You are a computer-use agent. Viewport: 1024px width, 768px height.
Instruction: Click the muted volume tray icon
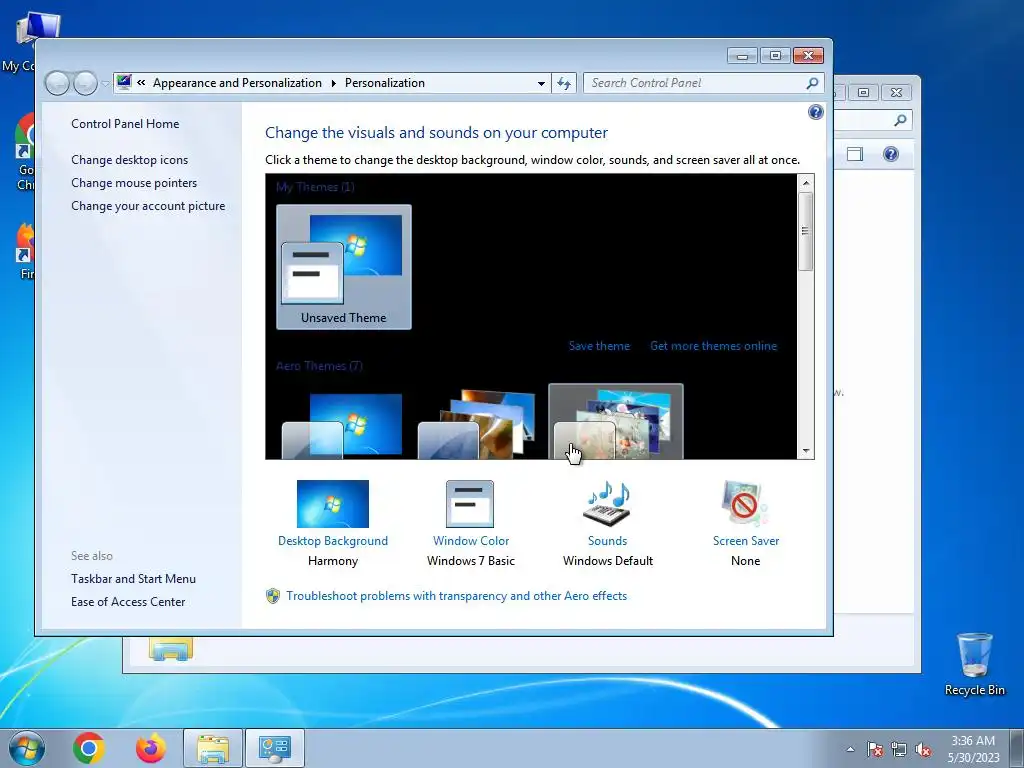[x=923, y=749]
